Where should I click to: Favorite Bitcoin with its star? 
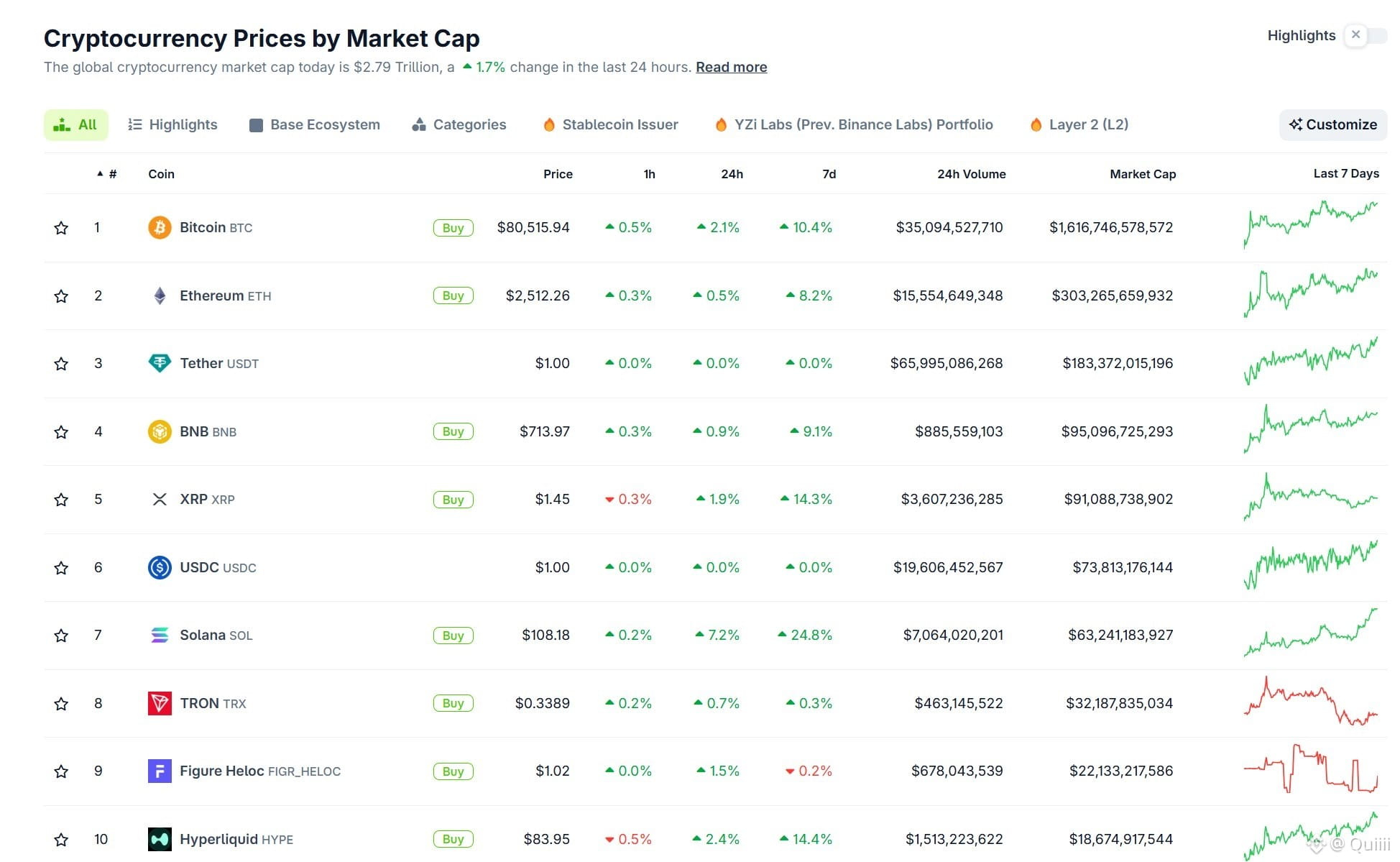pos(61,228)
